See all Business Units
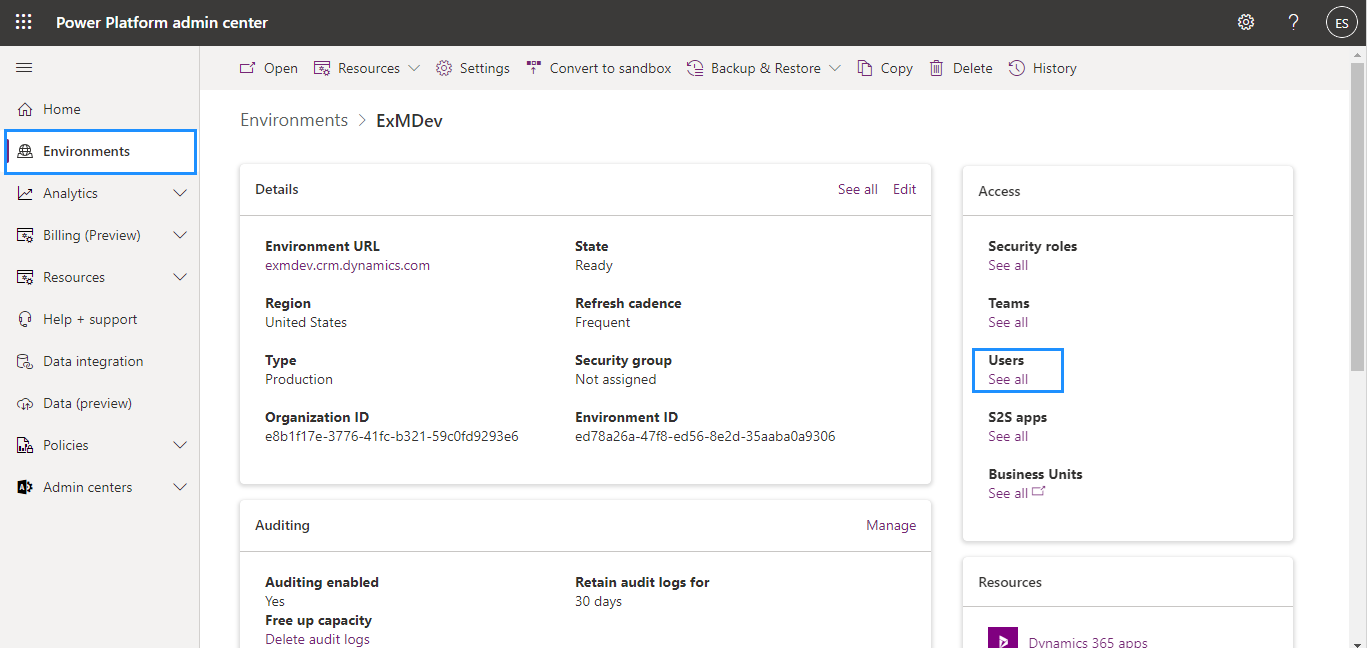This screenshot has width=1367, height=648. [1016, 493]
